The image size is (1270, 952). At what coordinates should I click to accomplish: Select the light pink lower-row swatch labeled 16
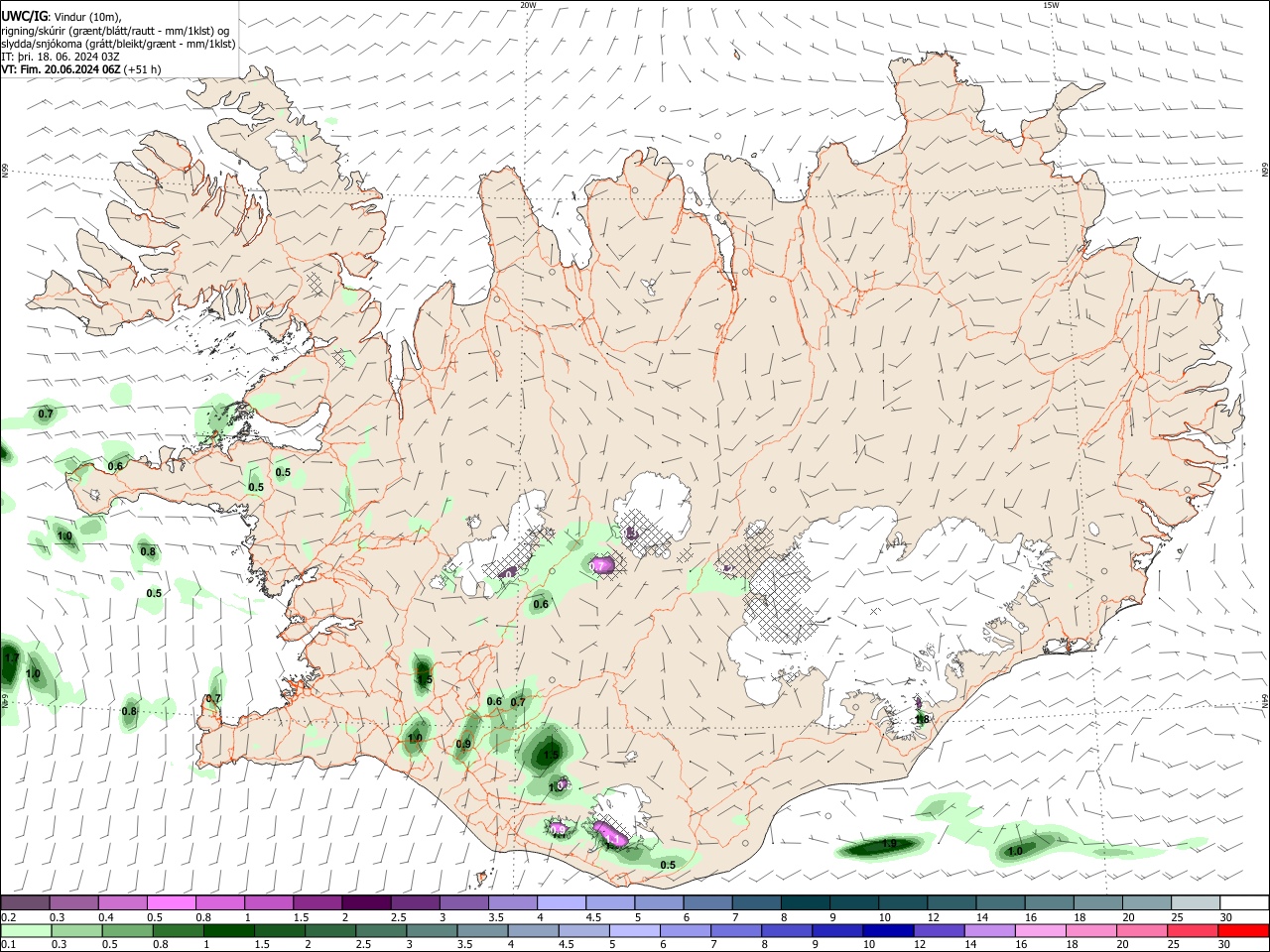coord(1039,930)
